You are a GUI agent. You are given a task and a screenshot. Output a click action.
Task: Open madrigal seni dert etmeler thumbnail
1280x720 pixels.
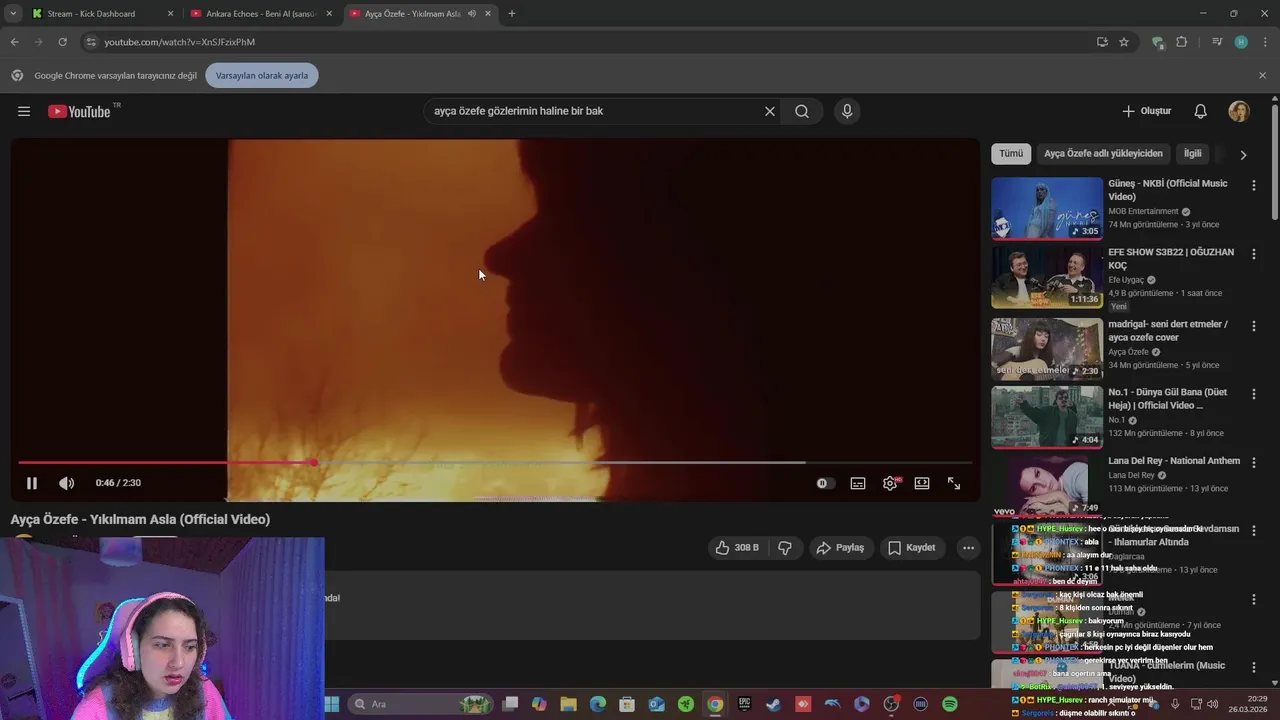[1047, 349]
